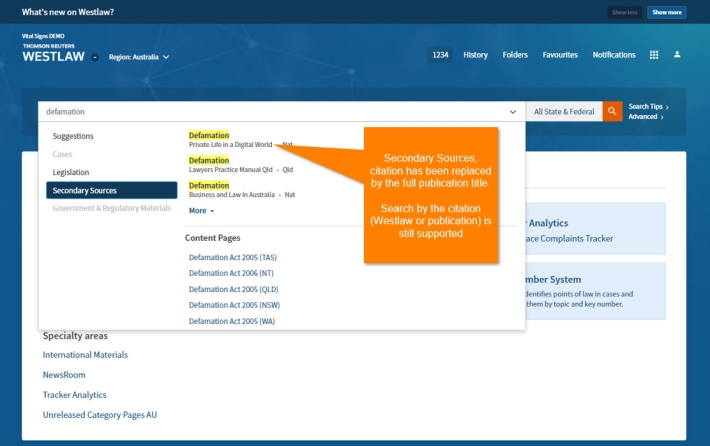710x446 pixels.
Task: Open History in the top navigation
Action: (x=475, y=55)
